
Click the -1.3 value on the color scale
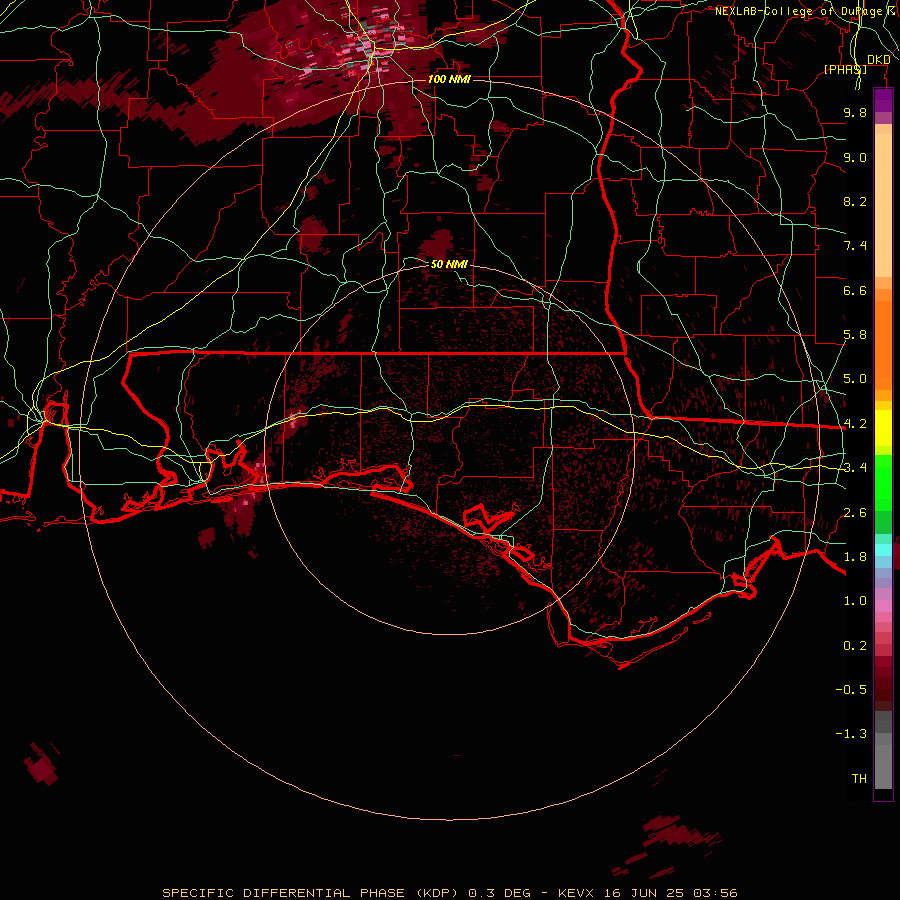(851, 734)
